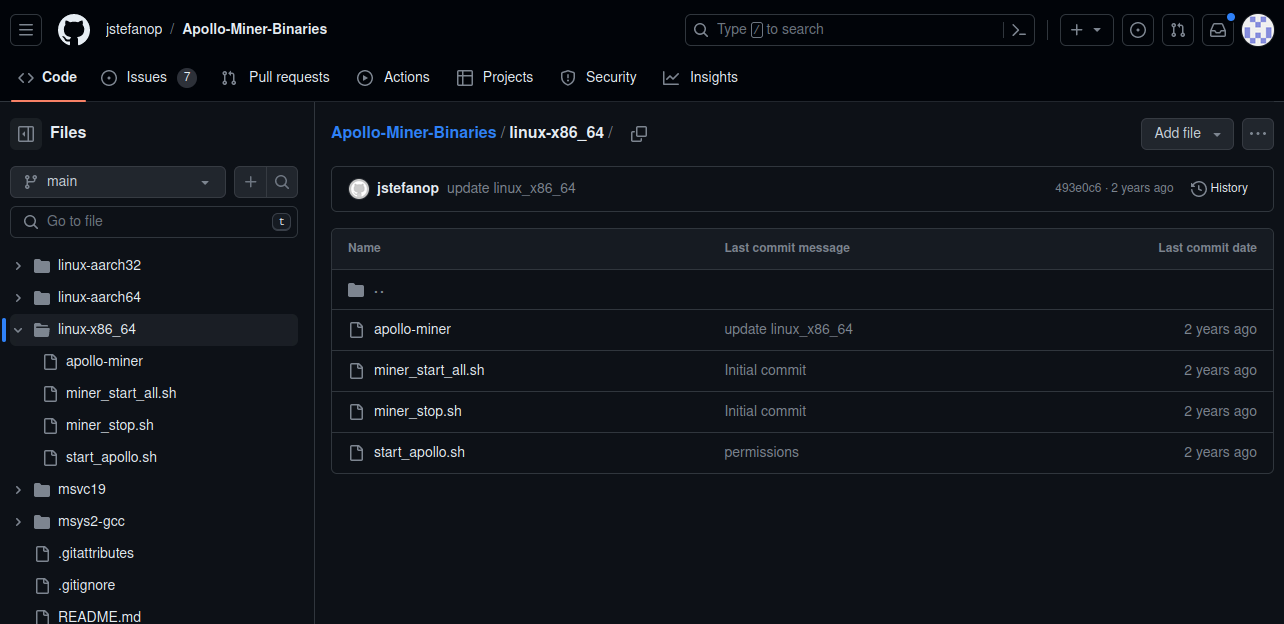Expand the msvc19 folder

(x=18, y=489)
